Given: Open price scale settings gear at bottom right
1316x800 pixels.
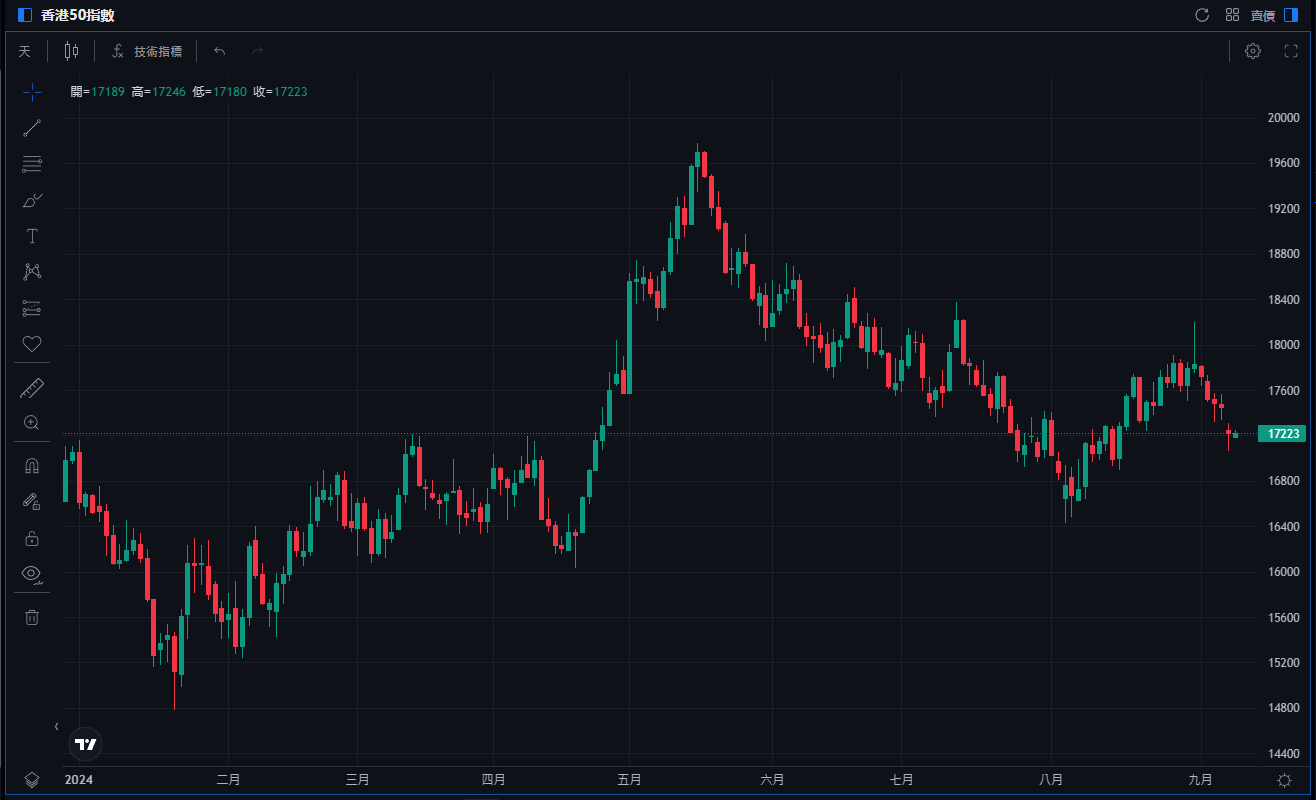Looking at the screenshot, I should [1284, 781].
